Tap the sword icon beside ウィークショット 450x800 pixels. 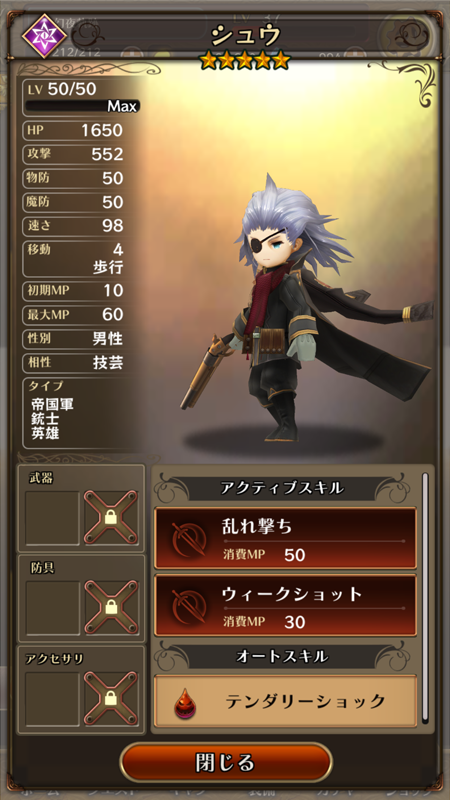point(189,606)
